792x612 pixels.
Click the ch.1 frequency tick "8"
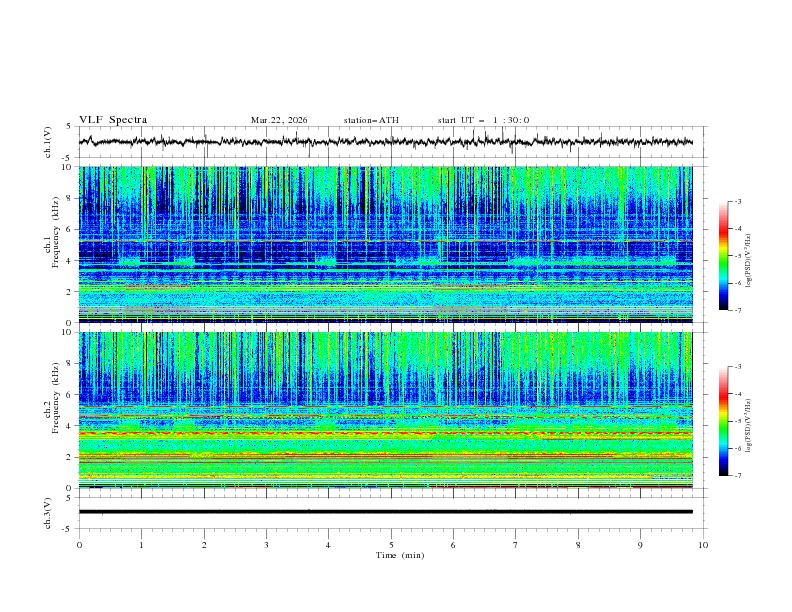(70, 198)
